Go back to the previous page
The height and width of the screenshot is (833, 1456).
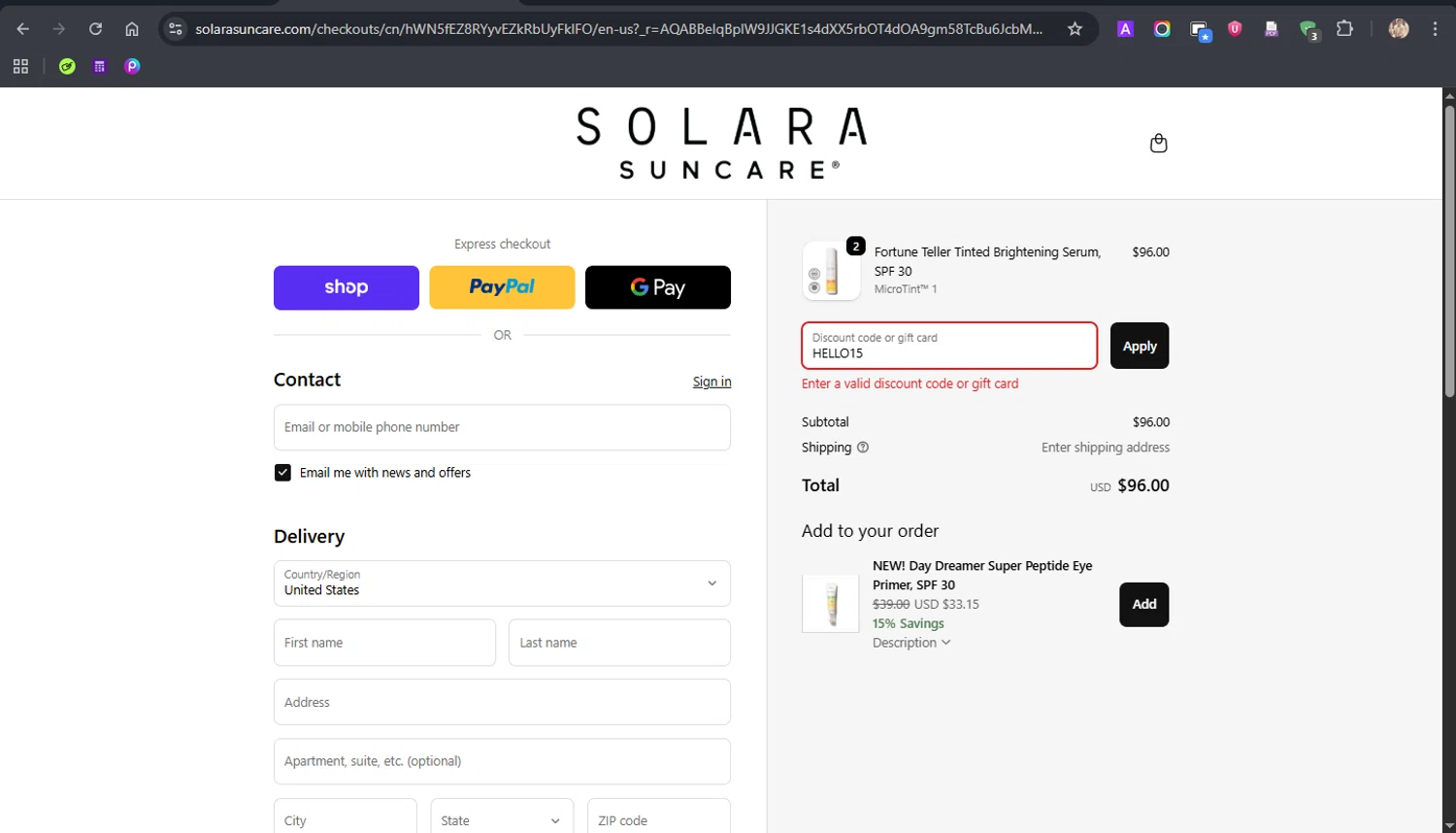click(x=23, y=29)
